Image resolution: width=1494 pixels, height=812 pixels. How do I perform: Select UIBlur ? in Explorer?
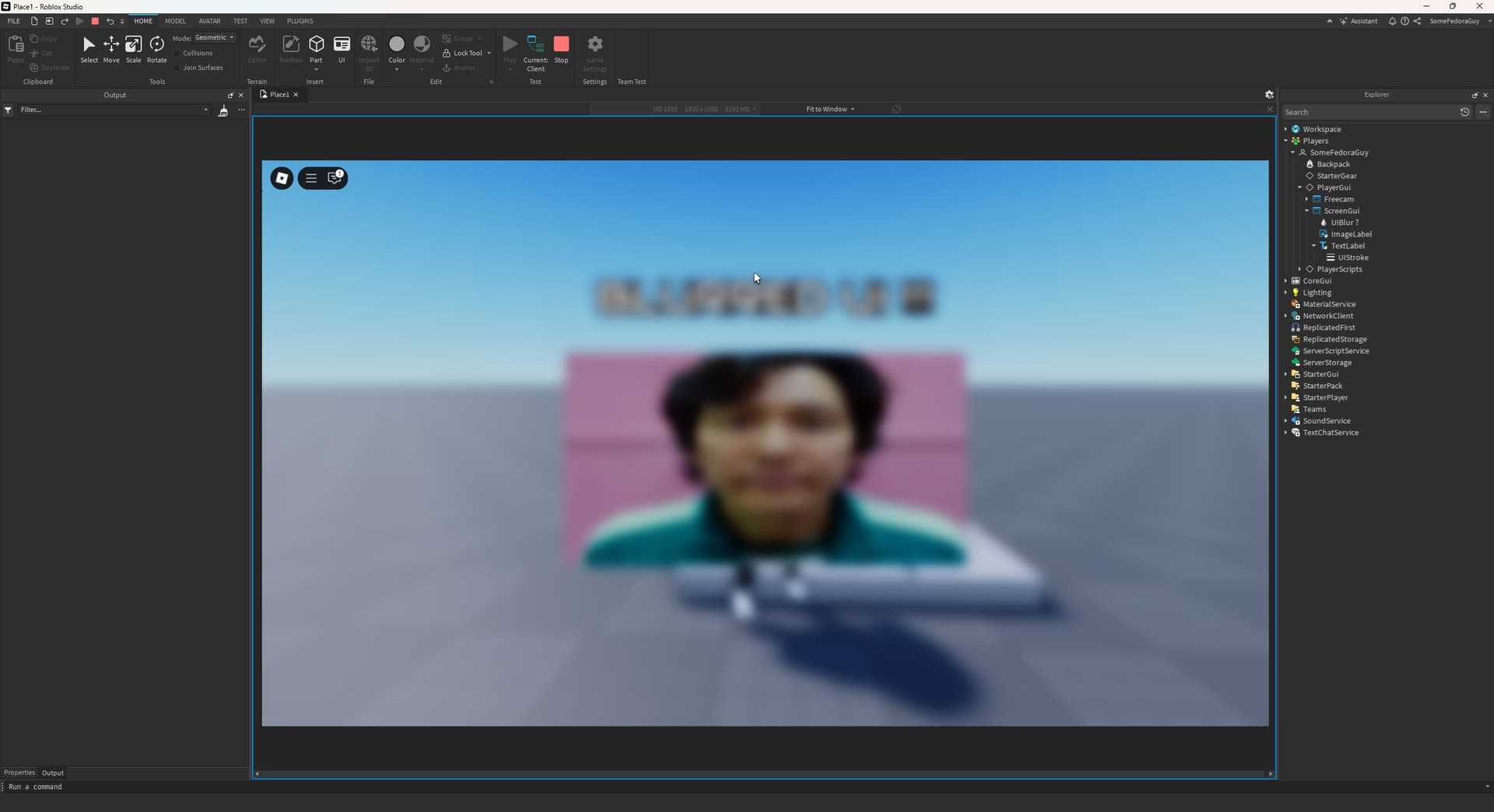click(1345, 222)
